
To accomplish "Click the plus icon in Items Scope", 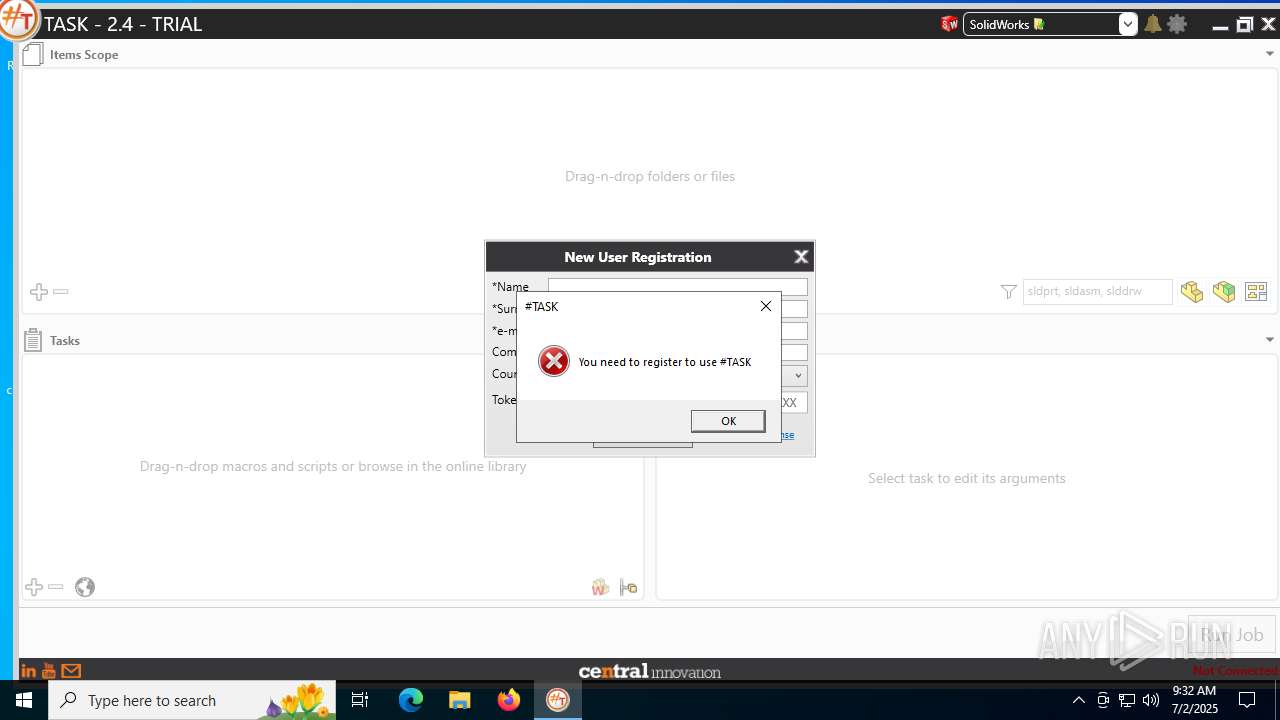I will [x=39, y=292].
